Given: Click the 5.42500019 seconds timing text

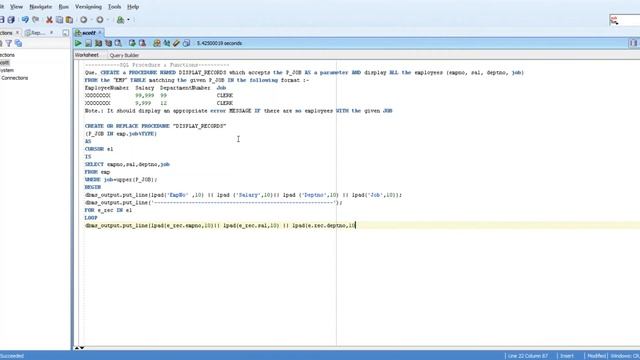Looking at the screenshot, I should click(x=219, y=43).
